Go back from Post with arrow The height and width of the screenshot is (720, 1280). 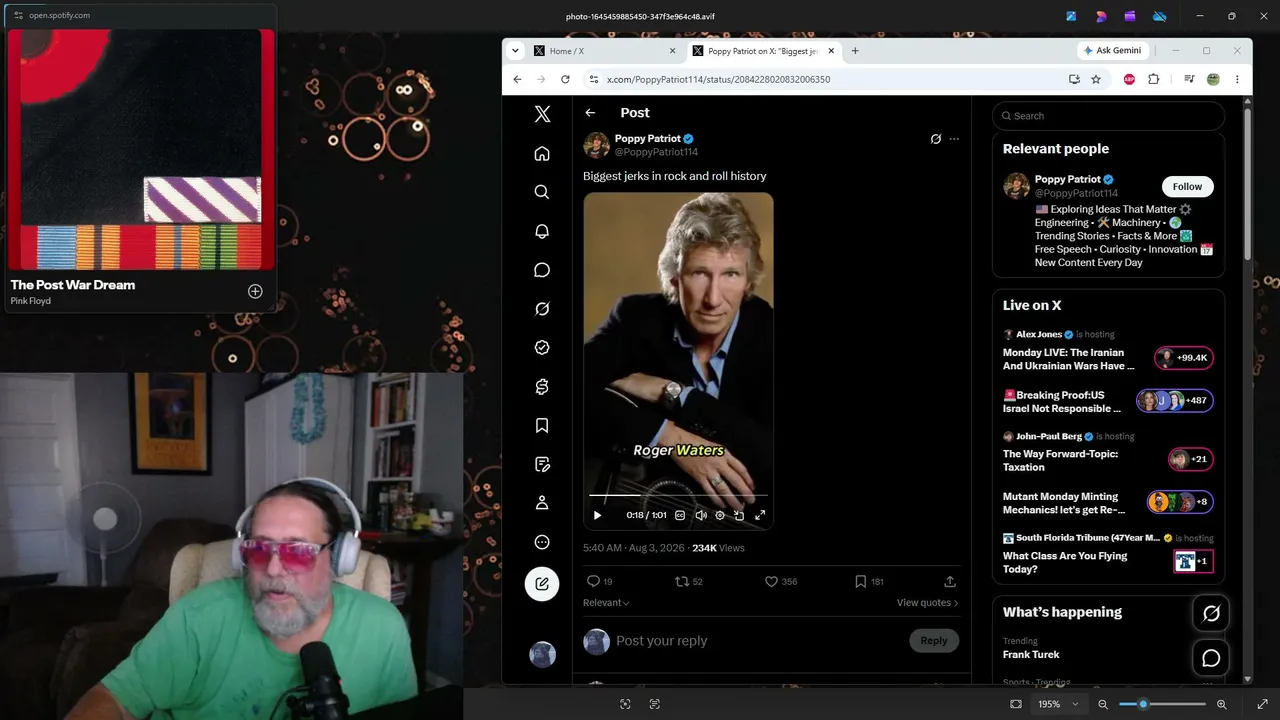(x=590, y=113)
